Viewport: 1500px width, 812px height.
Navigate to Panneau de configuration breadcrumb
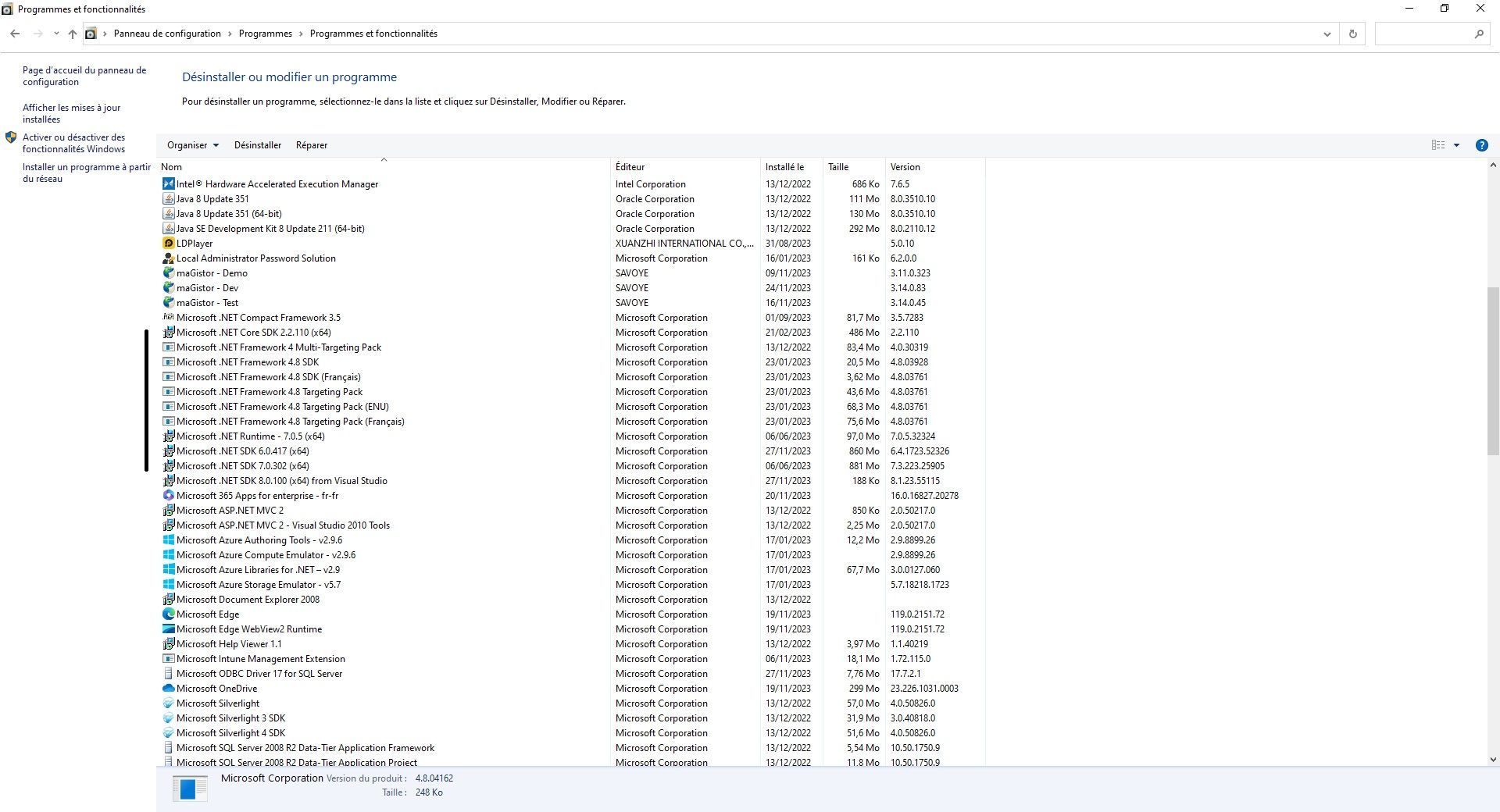click(167, 34)
